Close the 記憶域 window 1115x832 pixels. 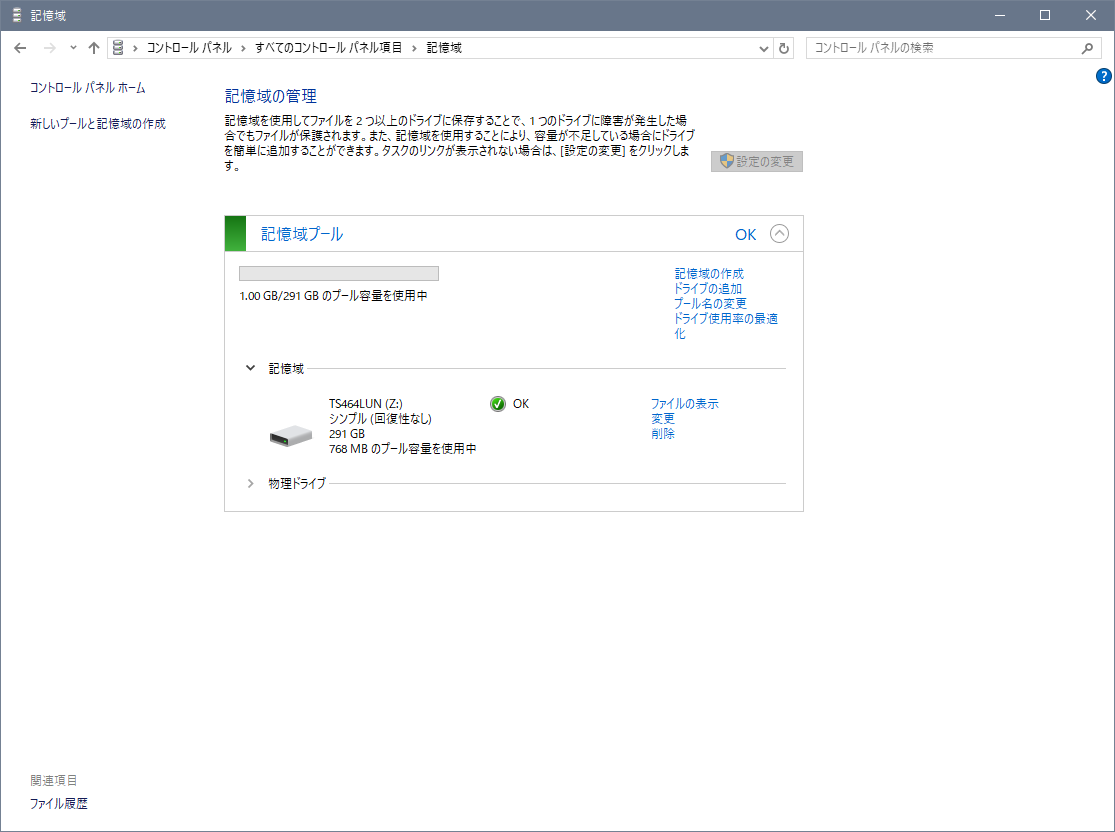click(x=1091, y=15)
